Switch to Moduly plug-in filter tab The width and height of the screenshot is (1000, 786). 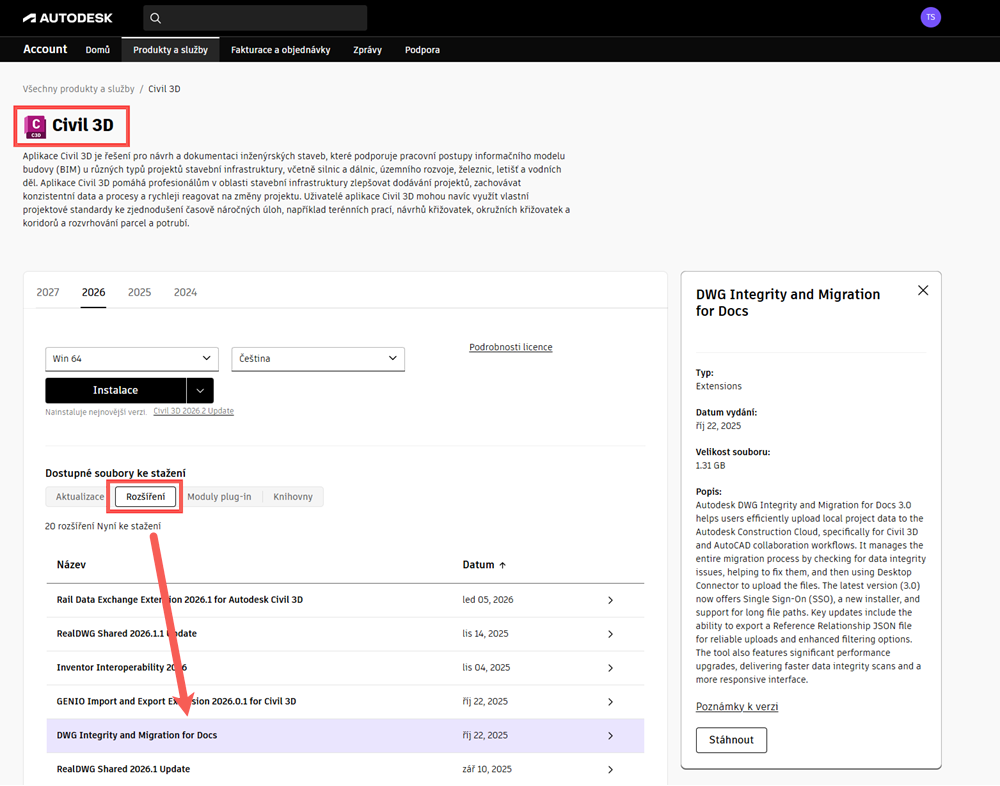point(219,497)
